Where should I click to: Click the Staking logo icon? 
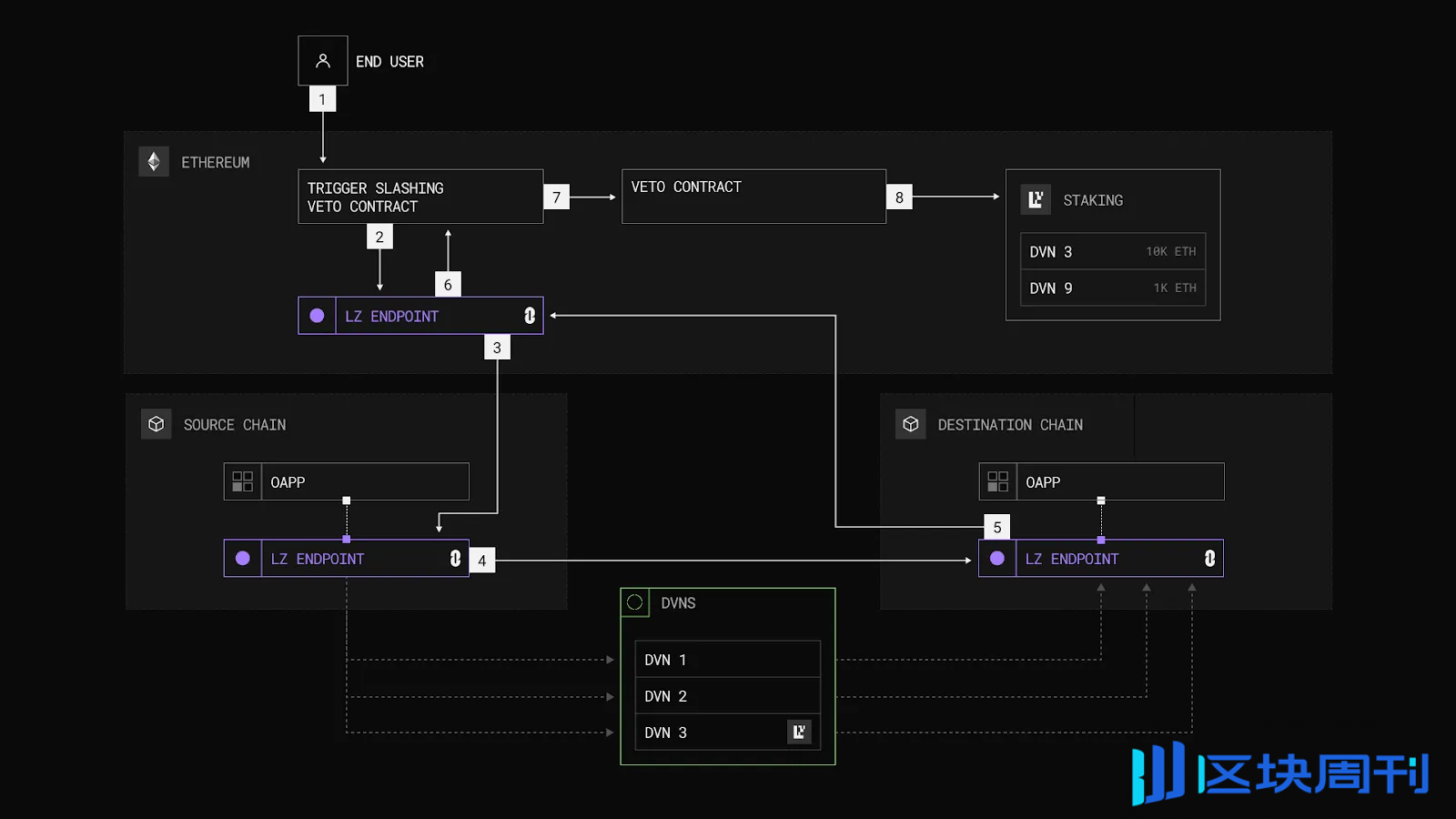coord(1036,199)
